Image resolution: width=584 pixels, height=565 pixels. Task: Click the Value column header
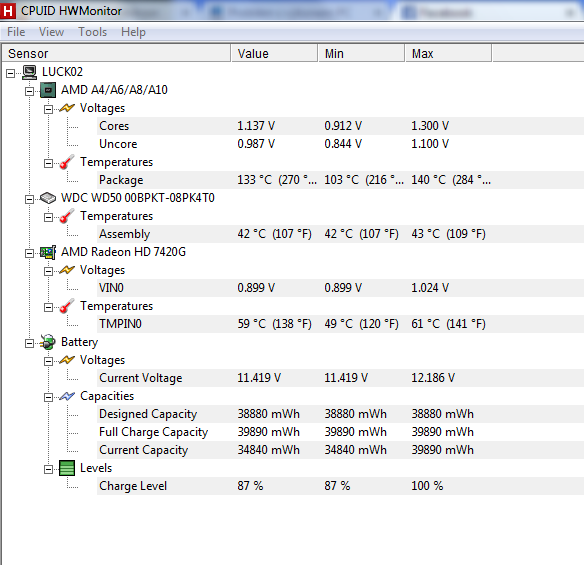(x=274, y=53)
